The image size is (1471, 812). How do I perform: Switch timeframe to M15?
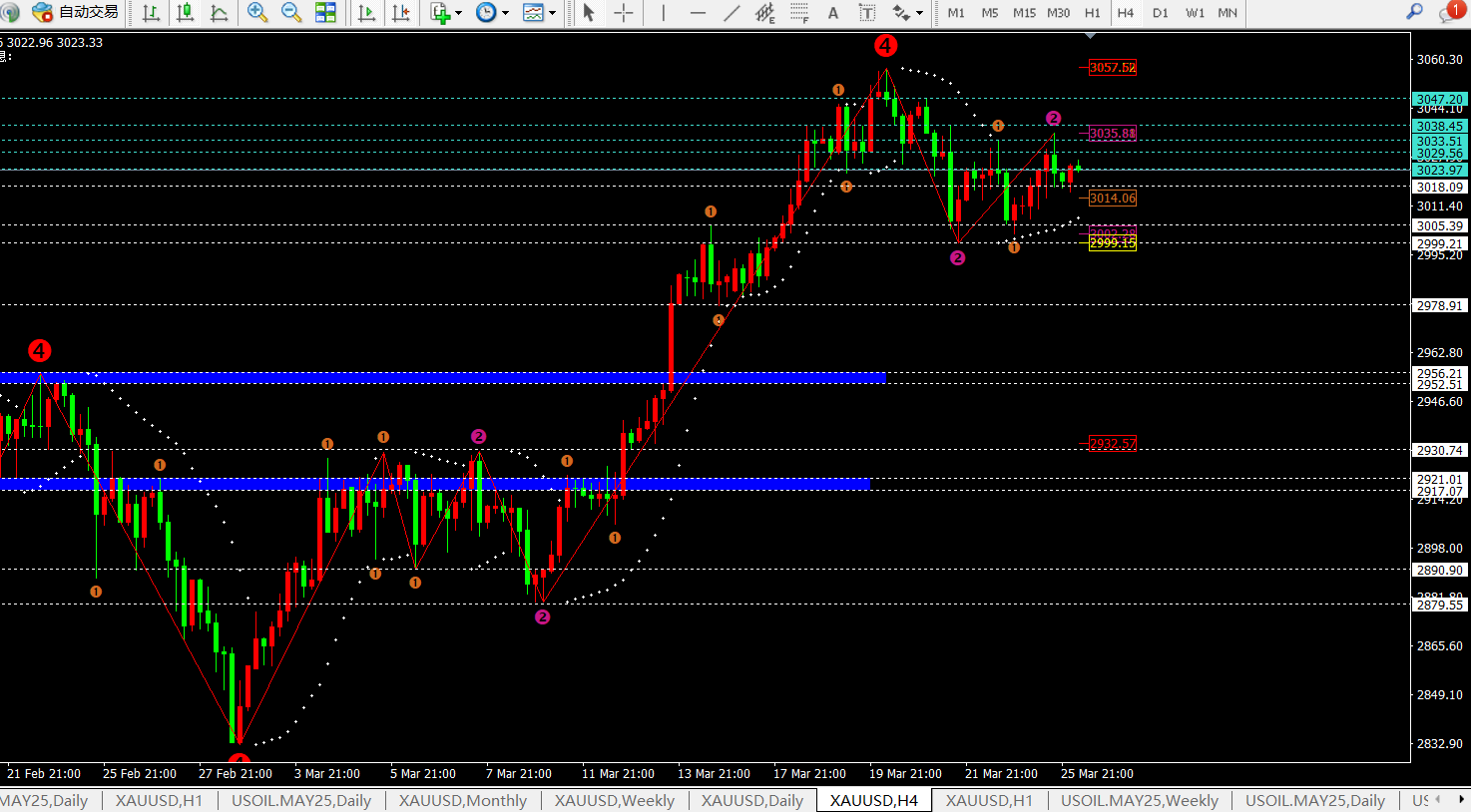click(x=1024, y=13)
